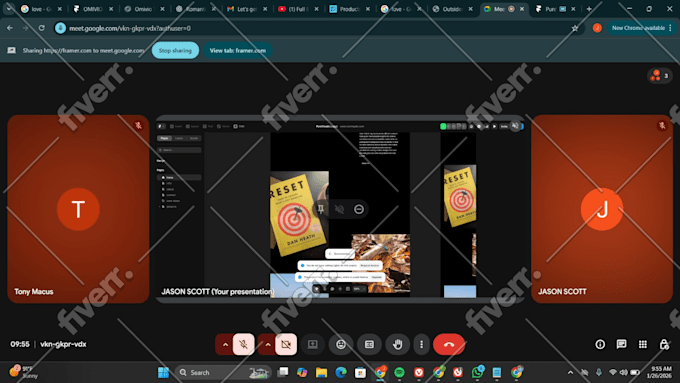Screen dimensions: 680x383
Task: Open meeting details info icon
Action: click(x=600, y=344)
